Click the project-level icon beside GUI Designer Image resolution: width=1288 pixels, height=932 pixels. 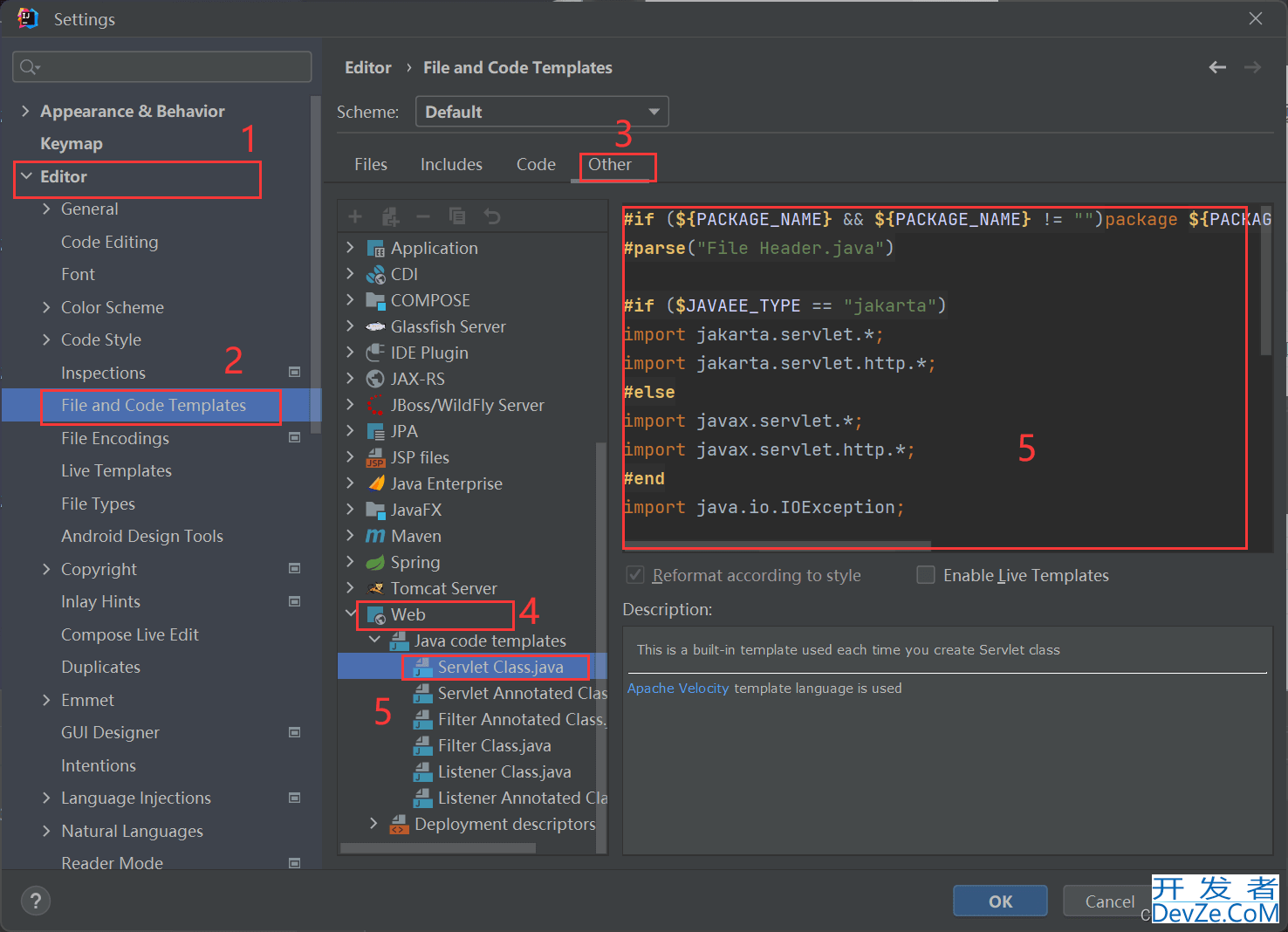pyautogui.click(x=294, y=733)
